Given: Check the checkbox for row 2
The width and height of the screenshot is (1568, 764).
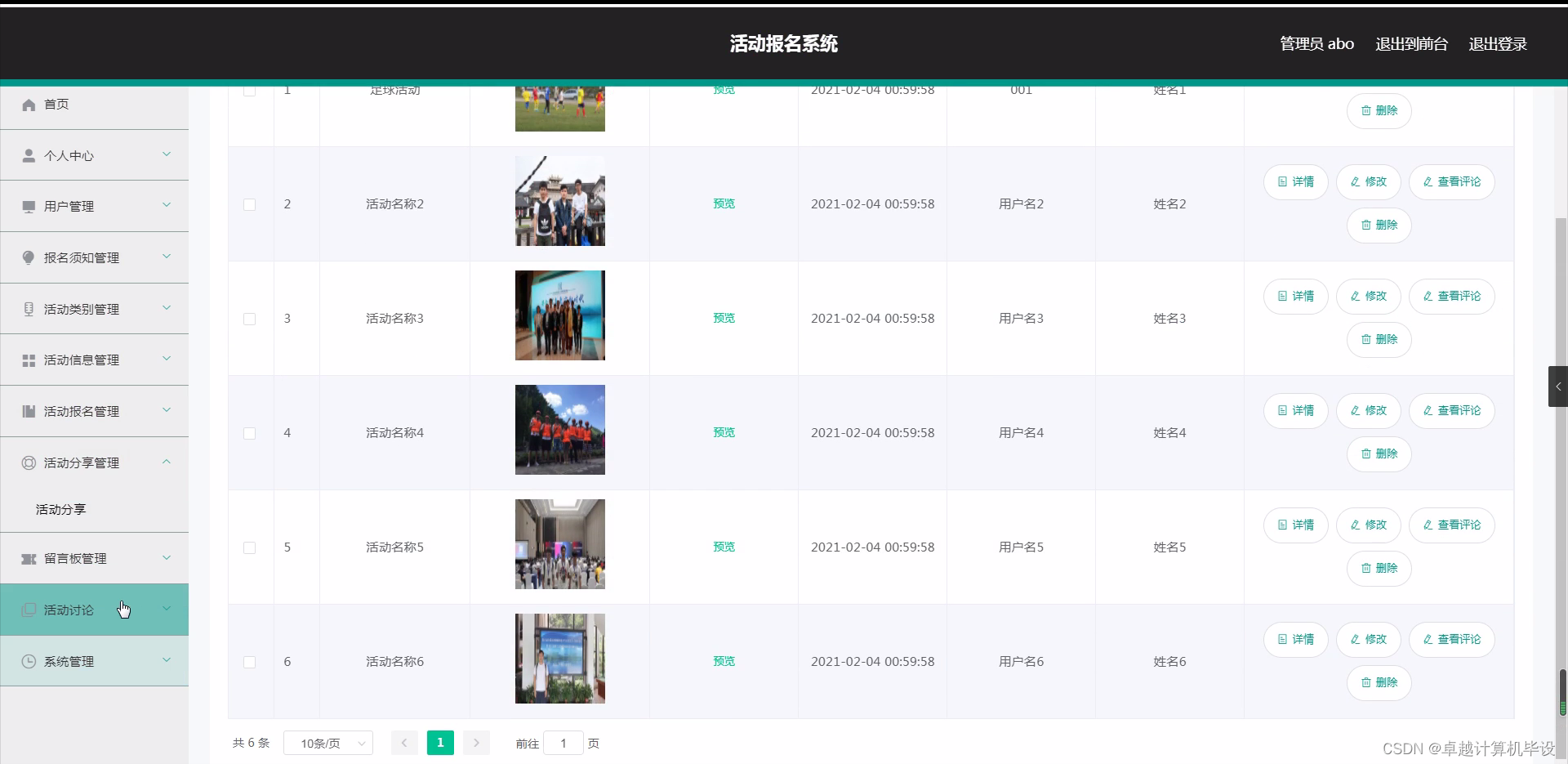Looking at the screenshot, I should pyautogui.click(x=249, y=204).
